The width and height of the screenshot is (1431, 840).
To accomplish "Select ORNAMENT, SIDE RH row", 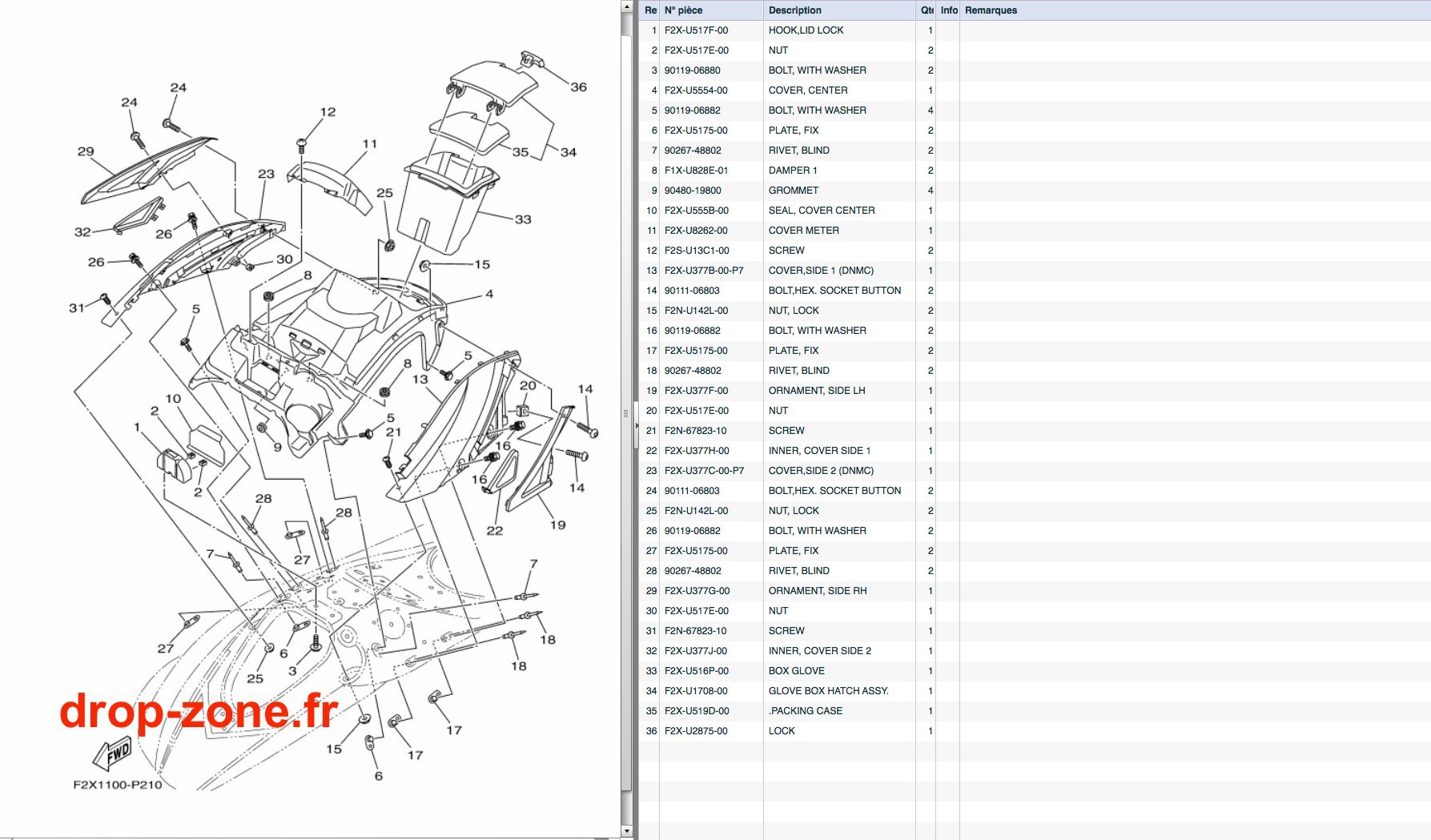I will (1035, 591).
